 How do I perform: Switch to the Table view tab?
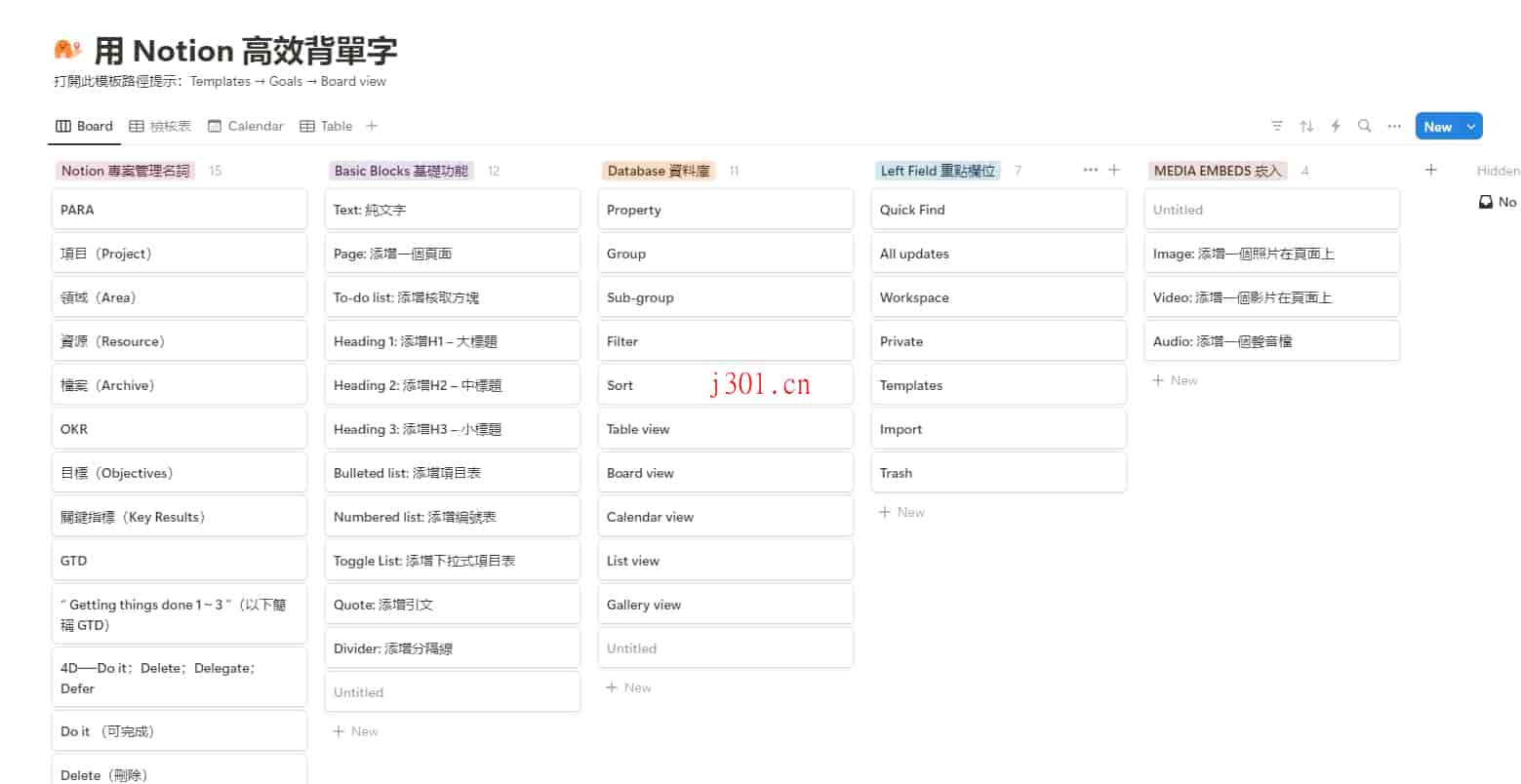point(326,126)
